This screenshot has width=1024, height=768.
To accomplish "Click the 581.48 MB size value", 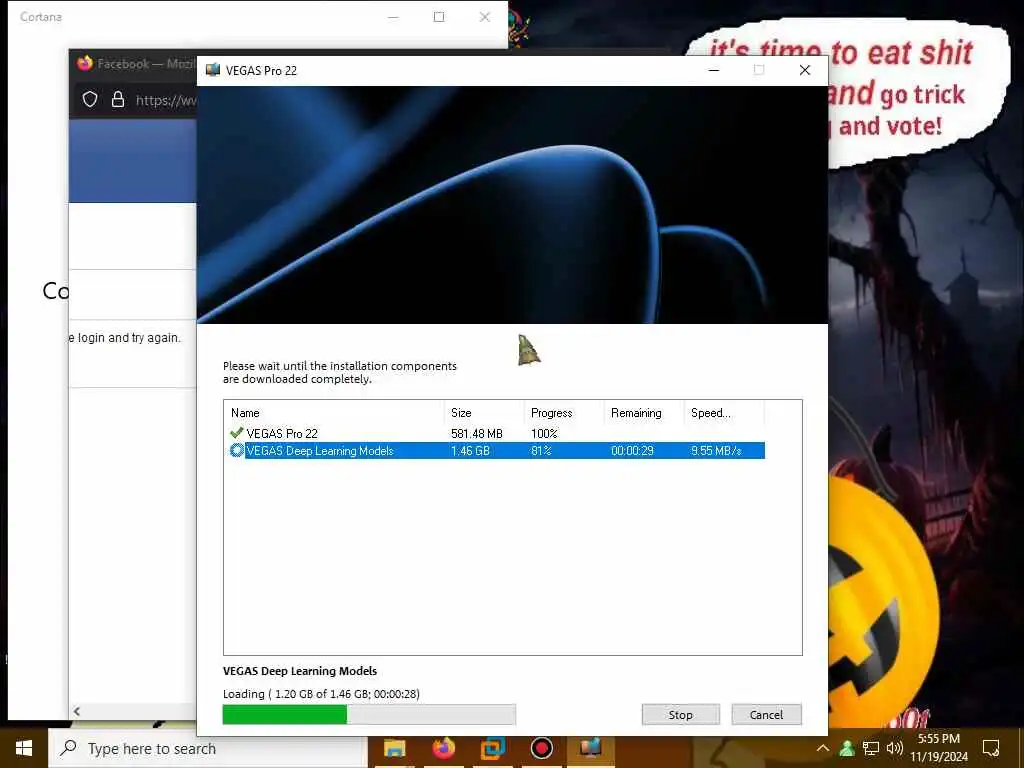I will click(477, 434).
